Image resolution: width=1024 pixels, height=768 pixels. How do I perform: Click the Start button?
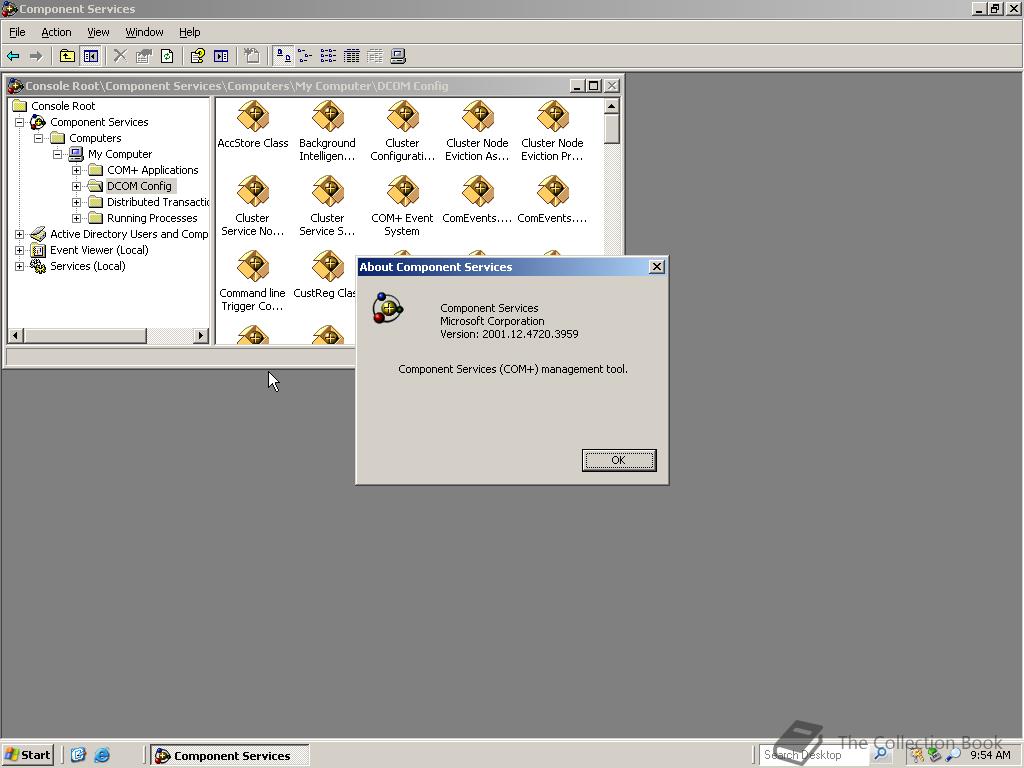pos(27,755)
